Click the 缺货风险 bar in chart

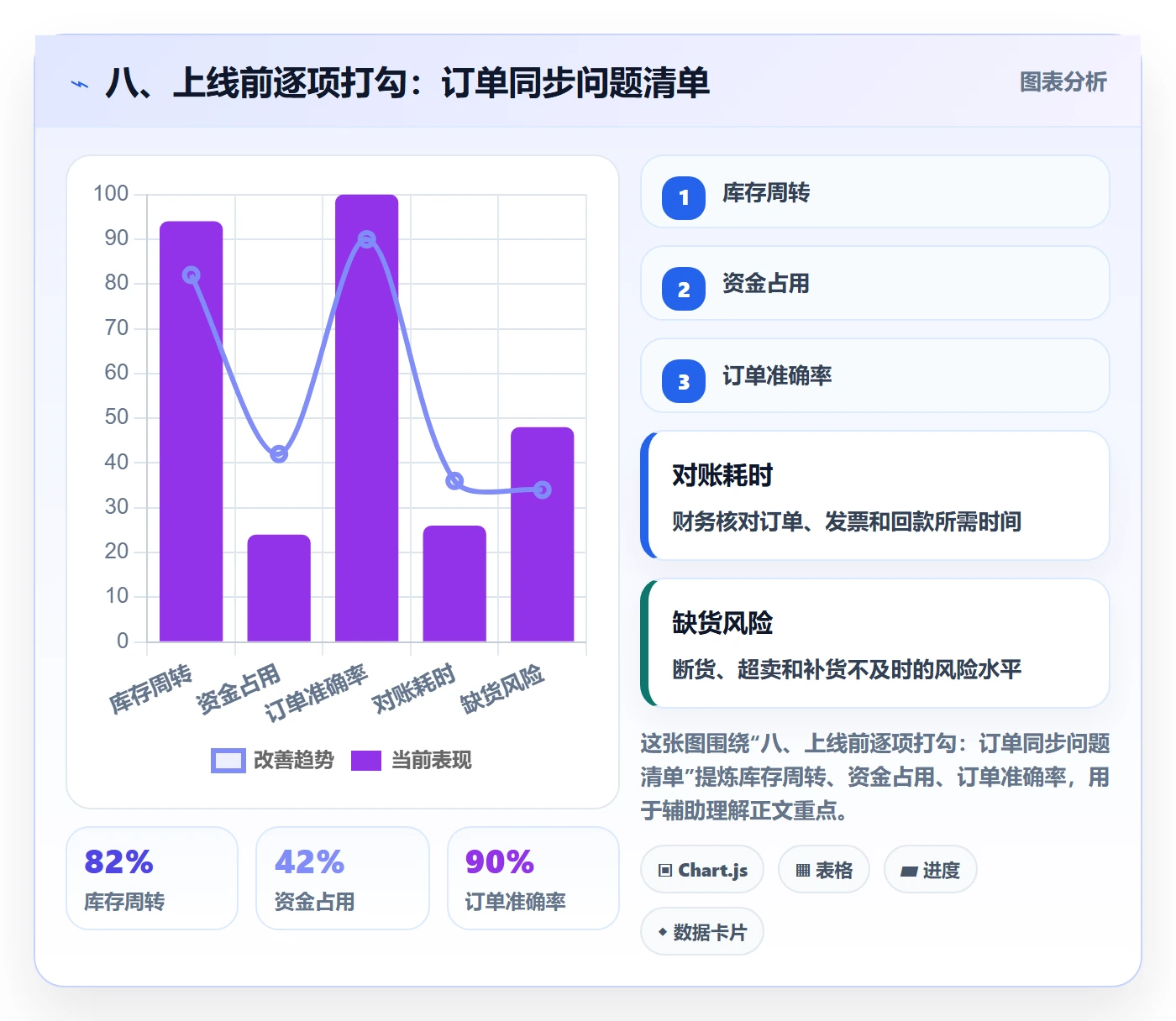543,534
